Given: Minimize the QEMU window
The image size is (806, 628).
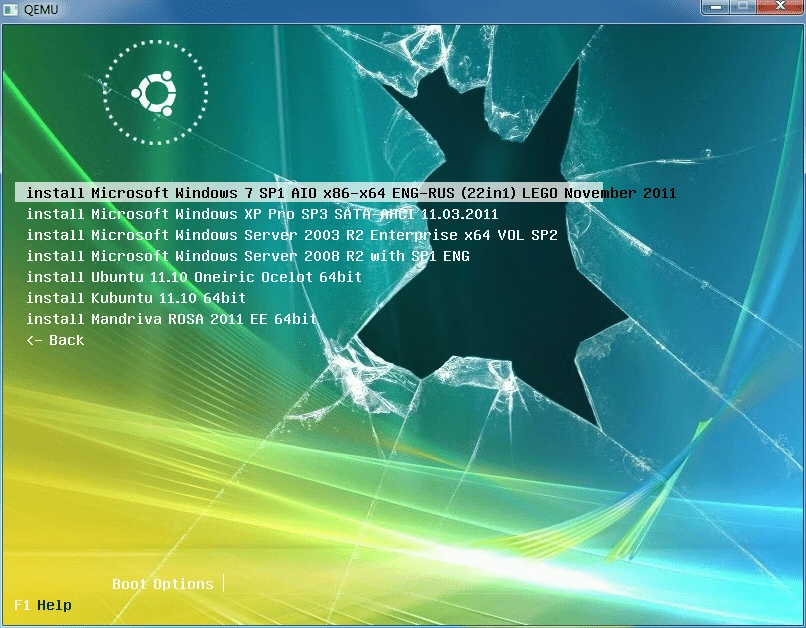Looking at the screenshot, I should point(715,7).
